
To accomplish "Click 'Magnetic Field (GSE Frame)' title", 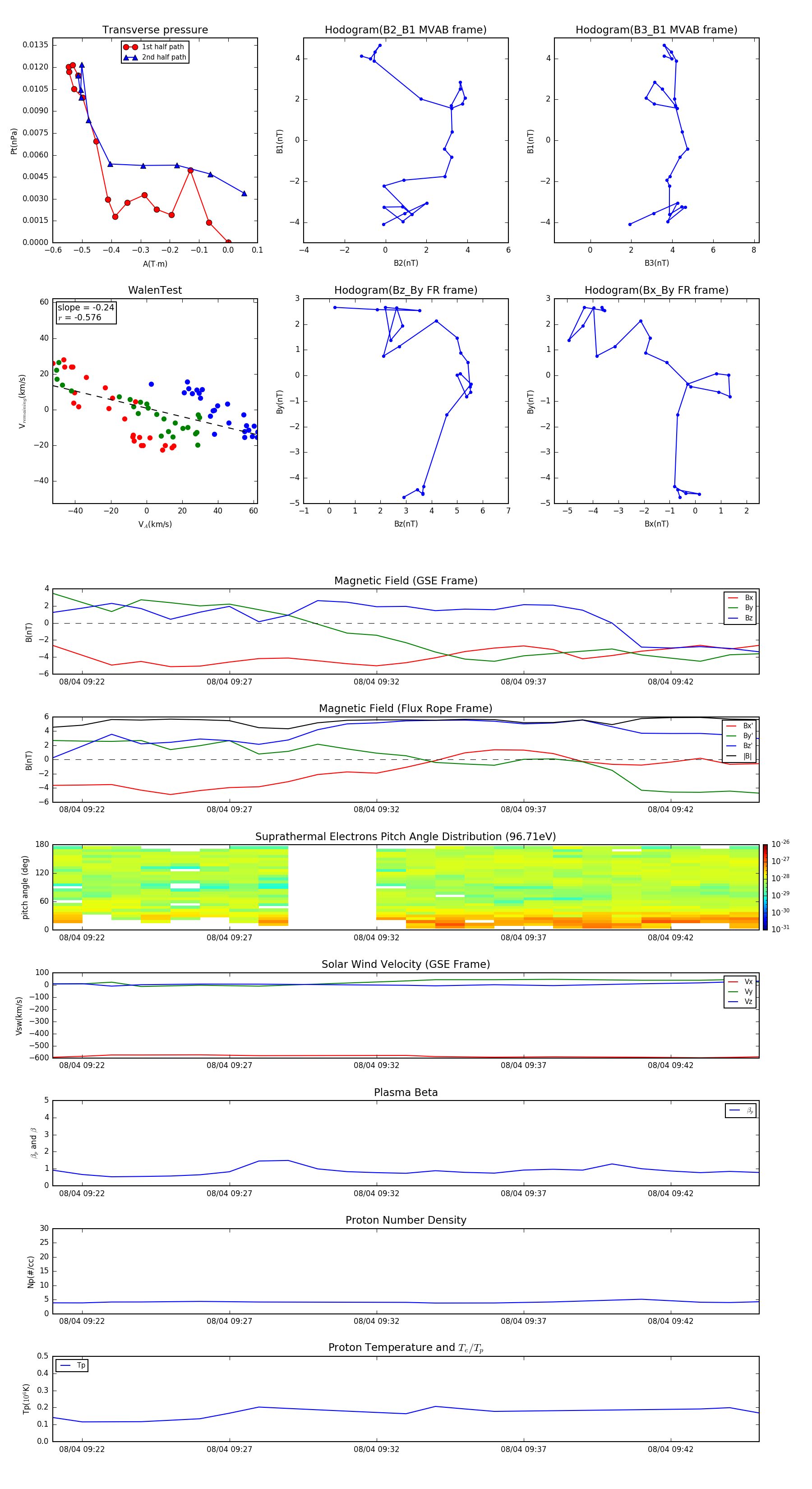I will click(x=406, y=581).
